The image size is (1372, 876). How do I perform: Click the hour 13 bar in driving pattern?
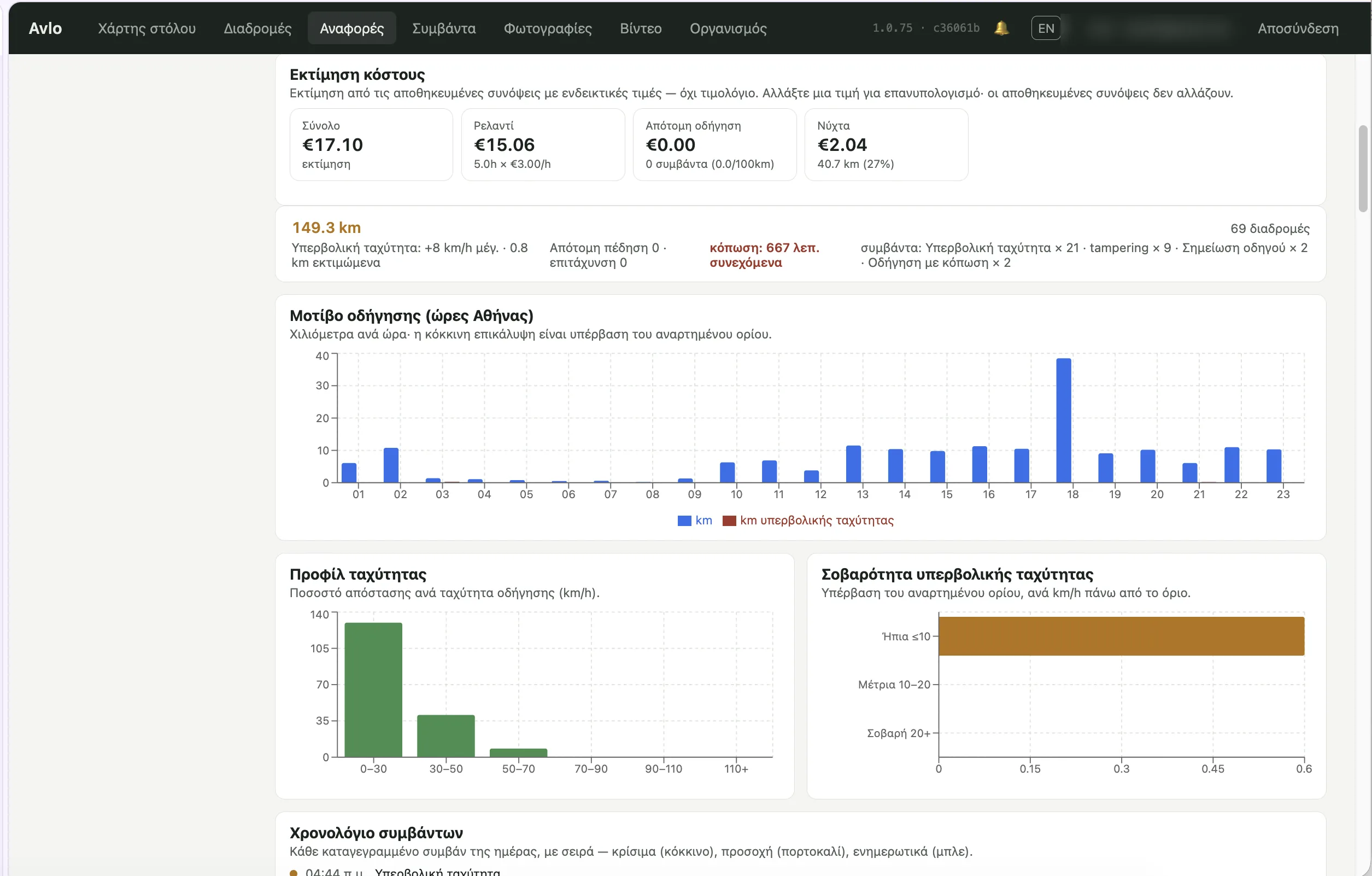click(x=853, y=464)
